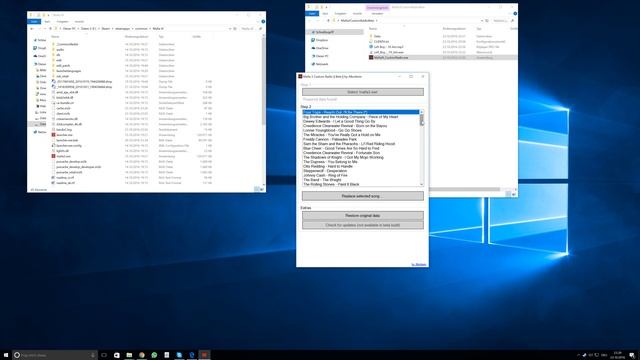The height and width of the screenshot is (360, 640).
Task: Click 'common' breadcrumb in left Explorer address bar
Action: pyautogui.click(x=141, y=29)
